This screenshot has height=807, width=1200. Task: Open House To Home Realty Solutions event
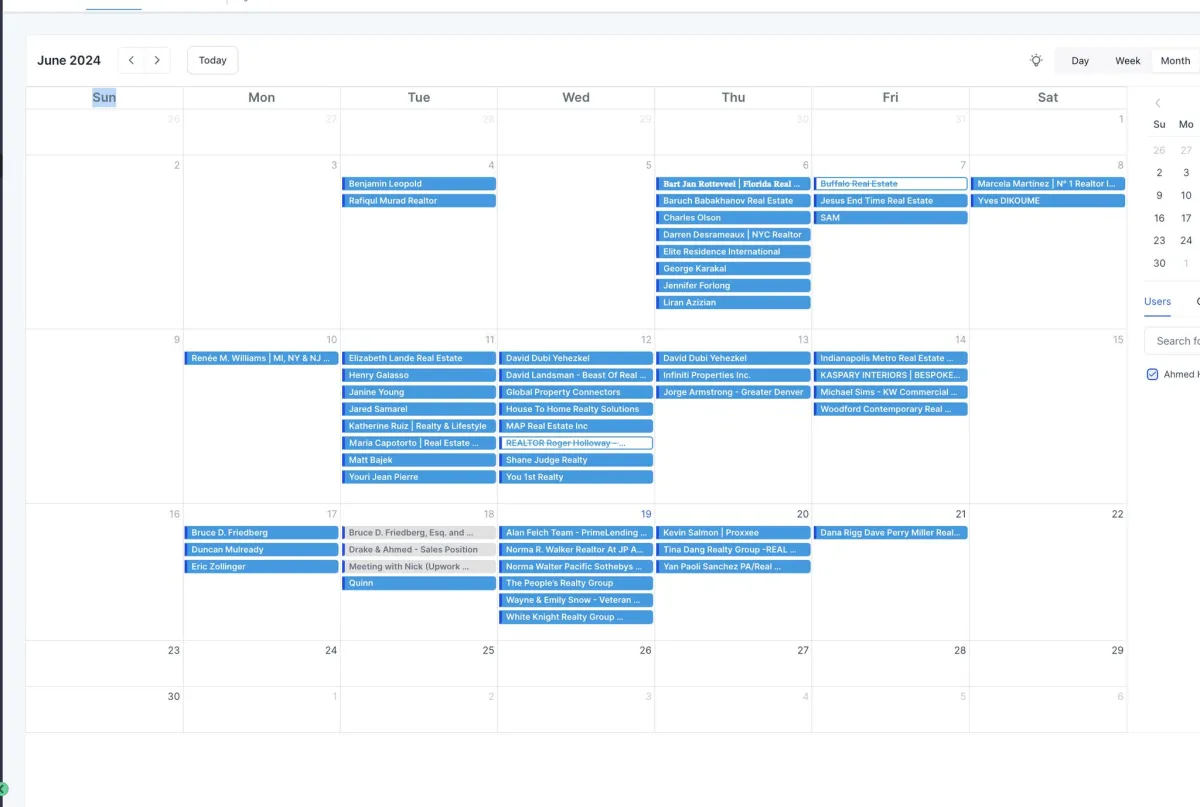576,409
